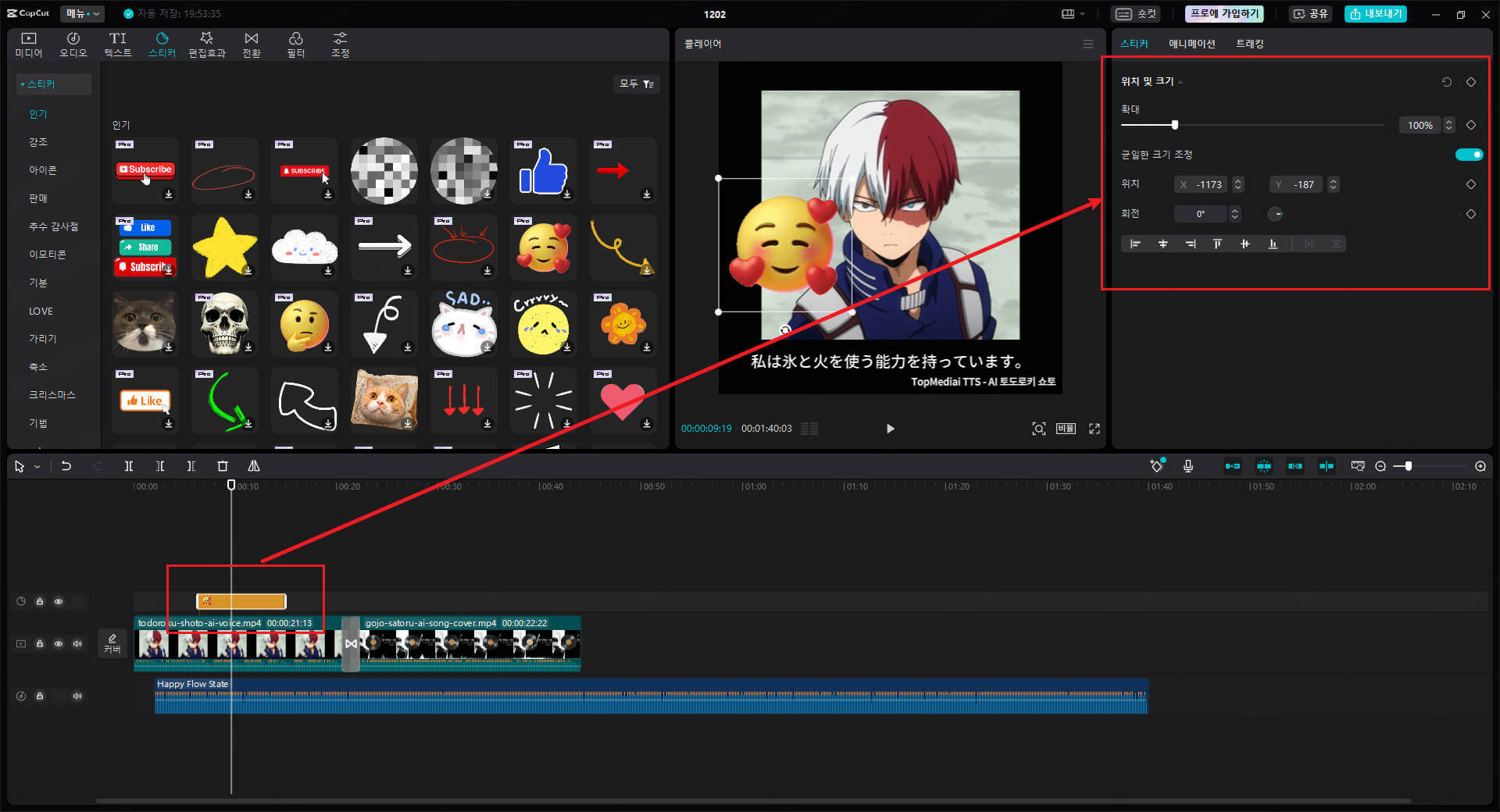This screenshot has height=812, width=1500.
Task: Select the 크리스마스 sticker category
Action: 52,395
